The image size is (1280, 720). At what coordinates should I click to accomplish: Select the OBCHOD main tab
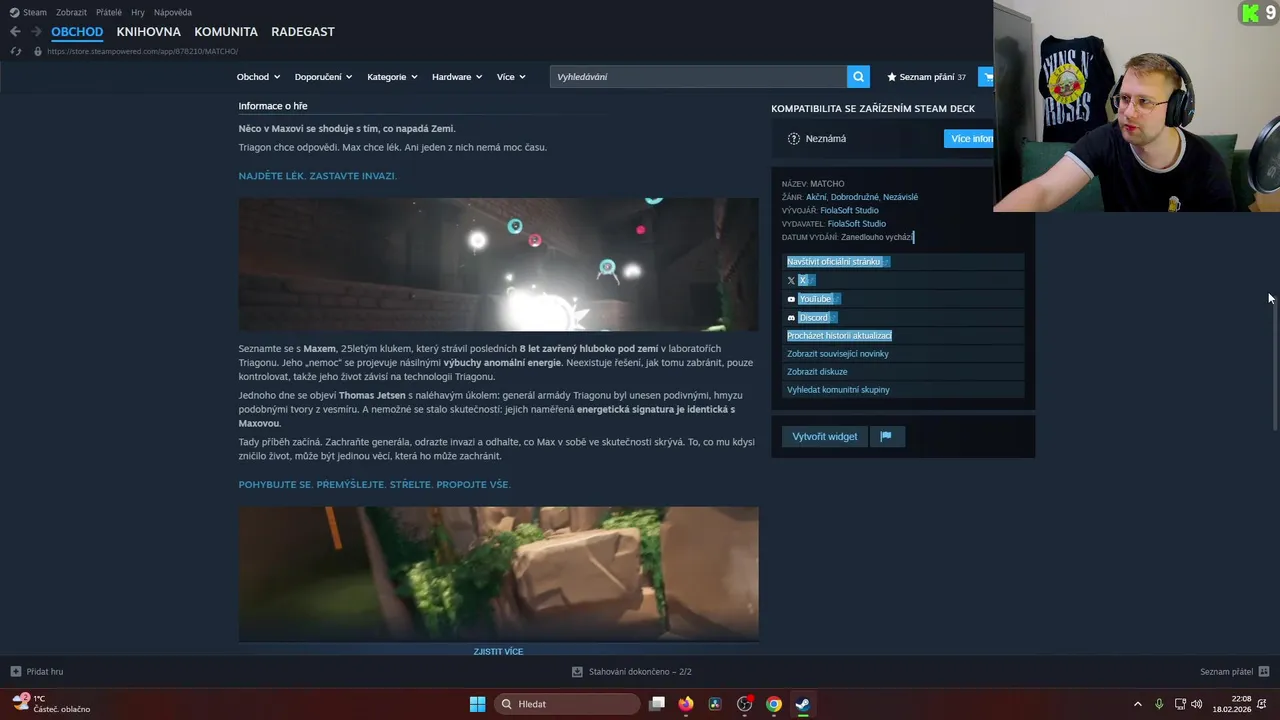click(77, 32)
